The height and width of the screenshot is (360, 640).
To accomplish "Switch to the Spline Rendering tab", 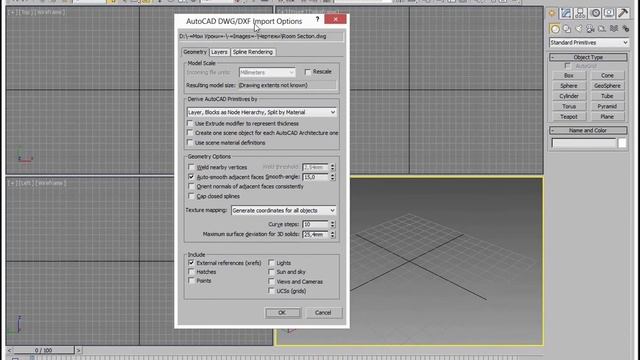I will [x=253, y=52].
